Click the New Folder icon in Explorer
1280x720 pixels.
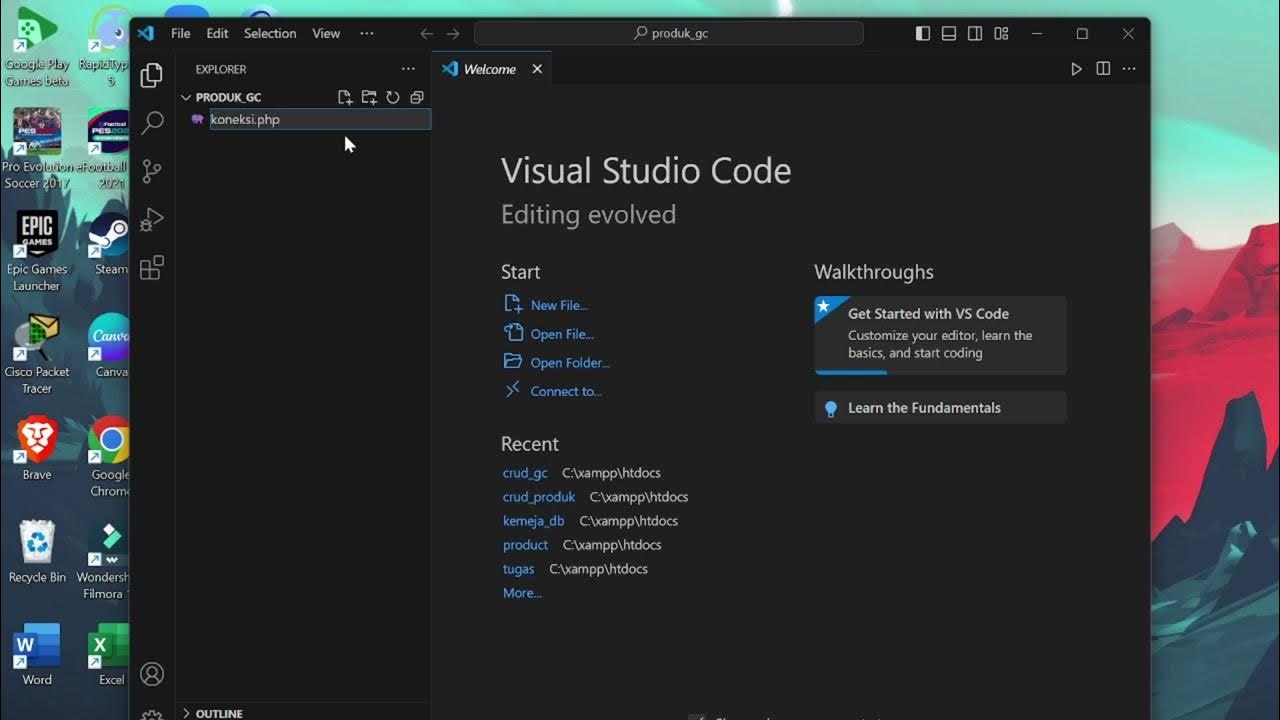click(x=369, y=97)
